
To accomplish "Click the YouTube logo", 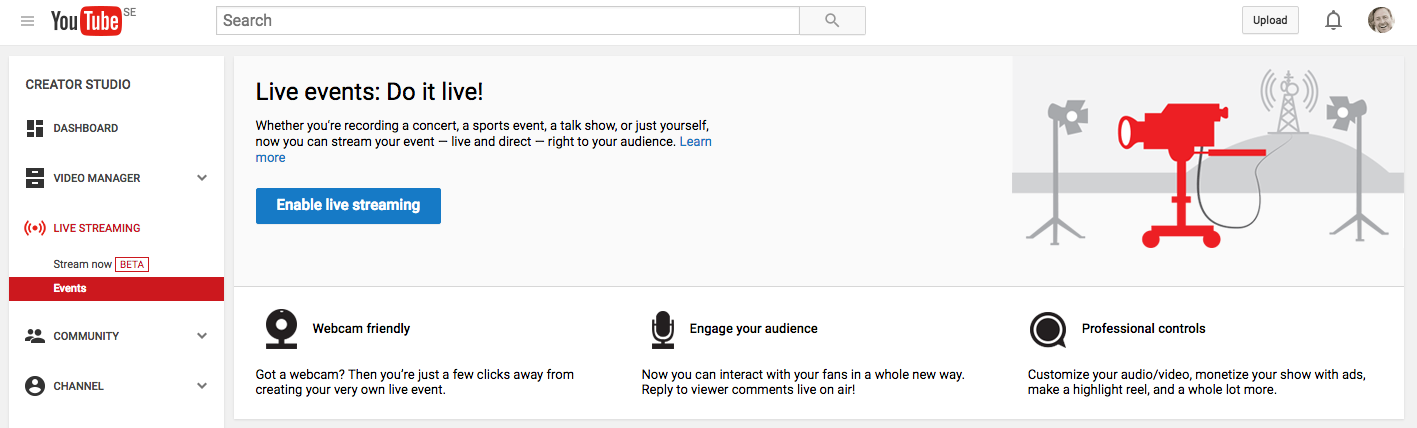I will tap(86, 21).
